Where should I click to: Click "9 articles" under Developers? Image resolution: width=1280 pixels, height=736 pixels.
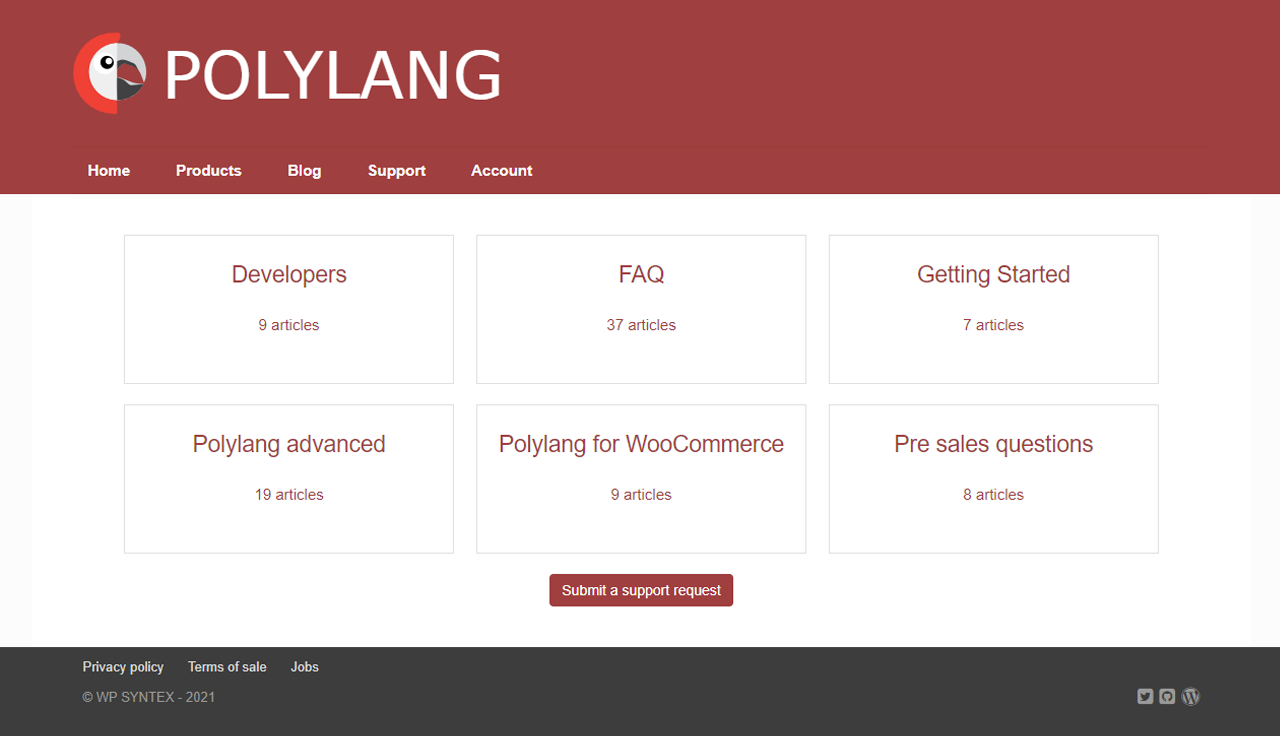click(289, 325)
